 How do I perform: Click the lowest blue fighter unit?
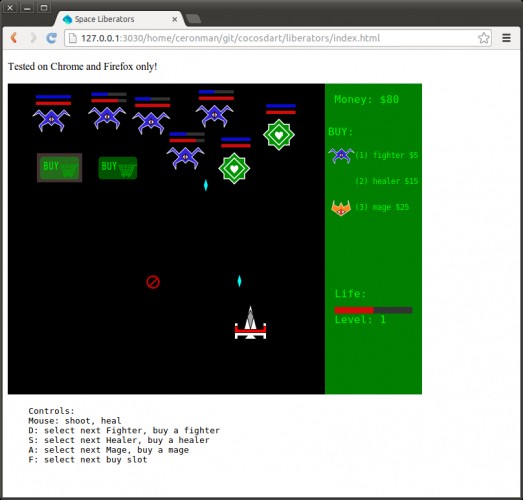tap(185, 158)
